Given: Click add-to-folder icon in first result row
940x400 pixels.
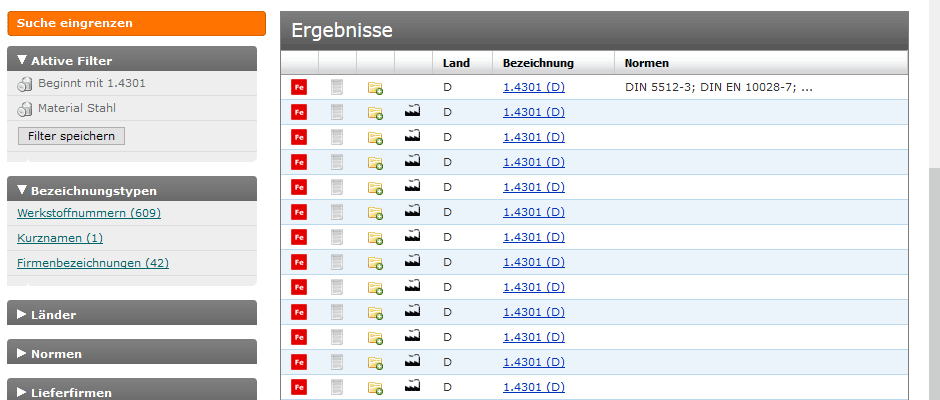Looking at the screenshot, I should point(375,88).
